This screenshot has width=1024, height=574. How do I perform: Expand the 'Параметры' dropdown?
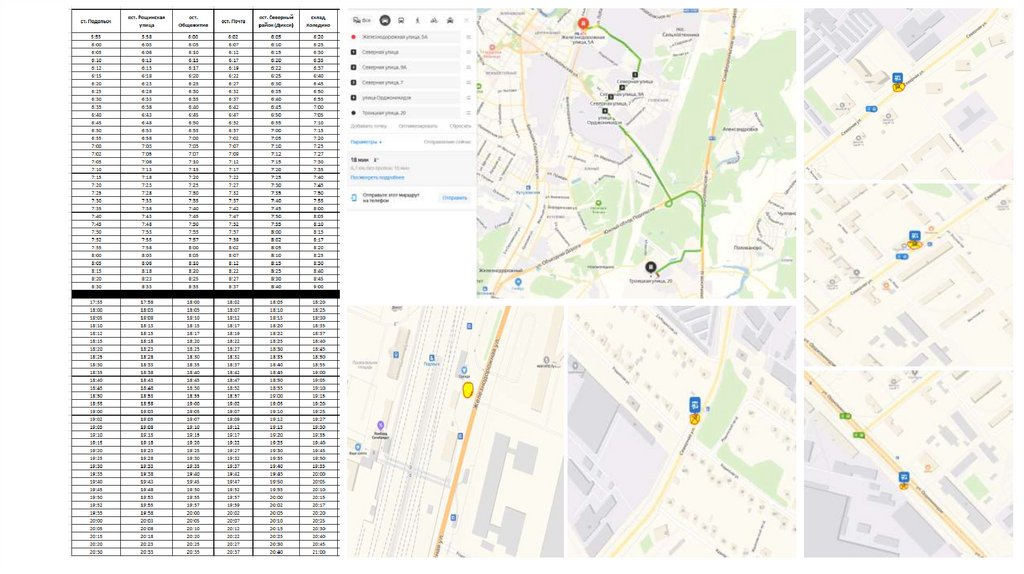coord(366,142)
